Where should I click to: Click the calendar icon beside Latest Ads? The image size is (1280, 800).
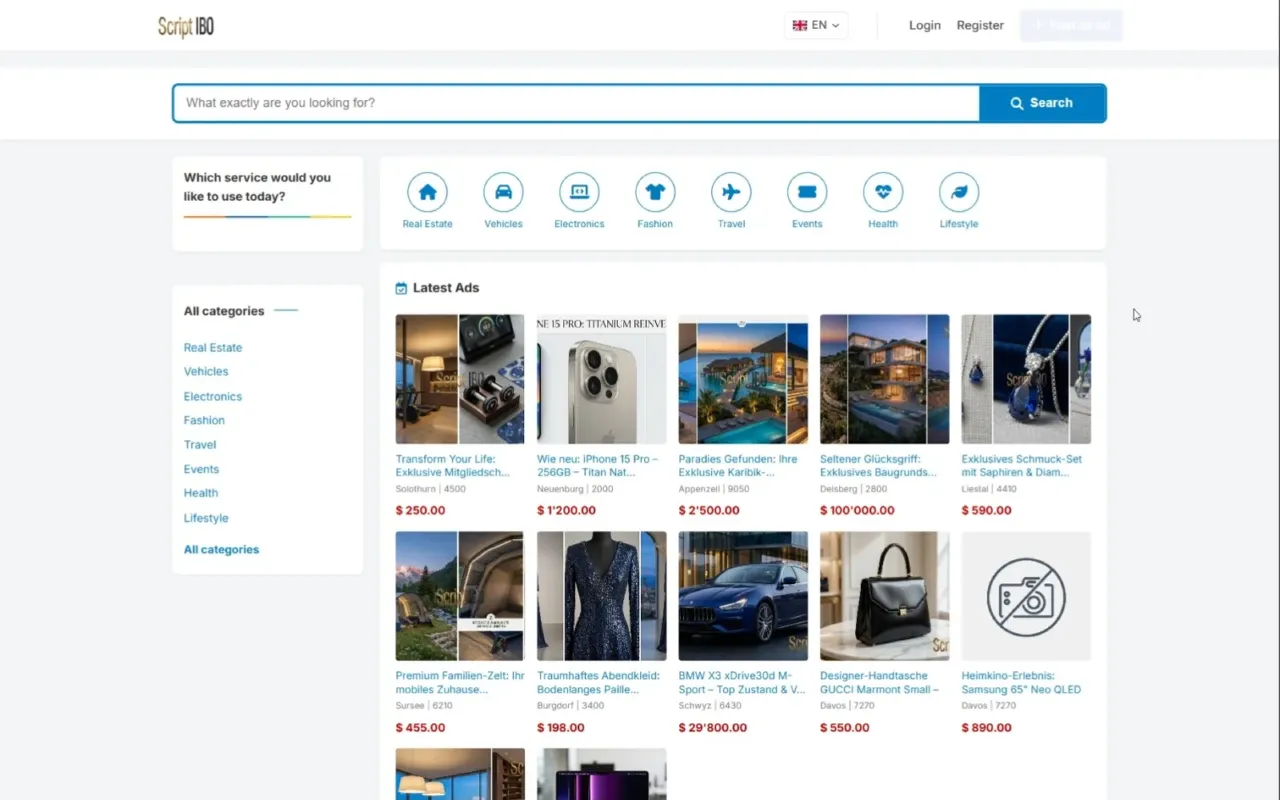coord(401,288)
